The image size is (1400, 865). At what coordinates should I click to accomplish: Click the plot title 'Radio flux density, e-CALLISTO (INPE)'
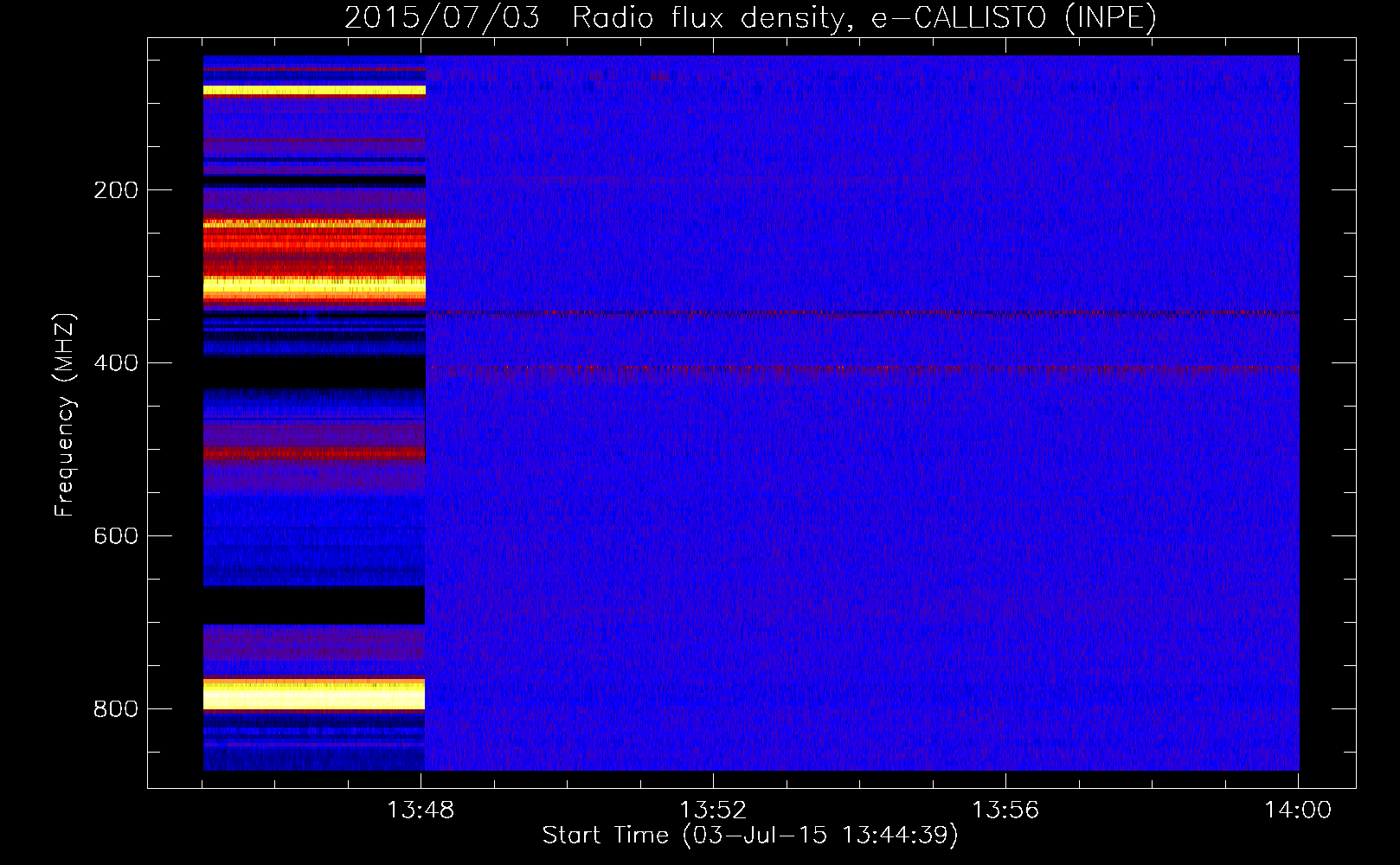coord(864,17)
